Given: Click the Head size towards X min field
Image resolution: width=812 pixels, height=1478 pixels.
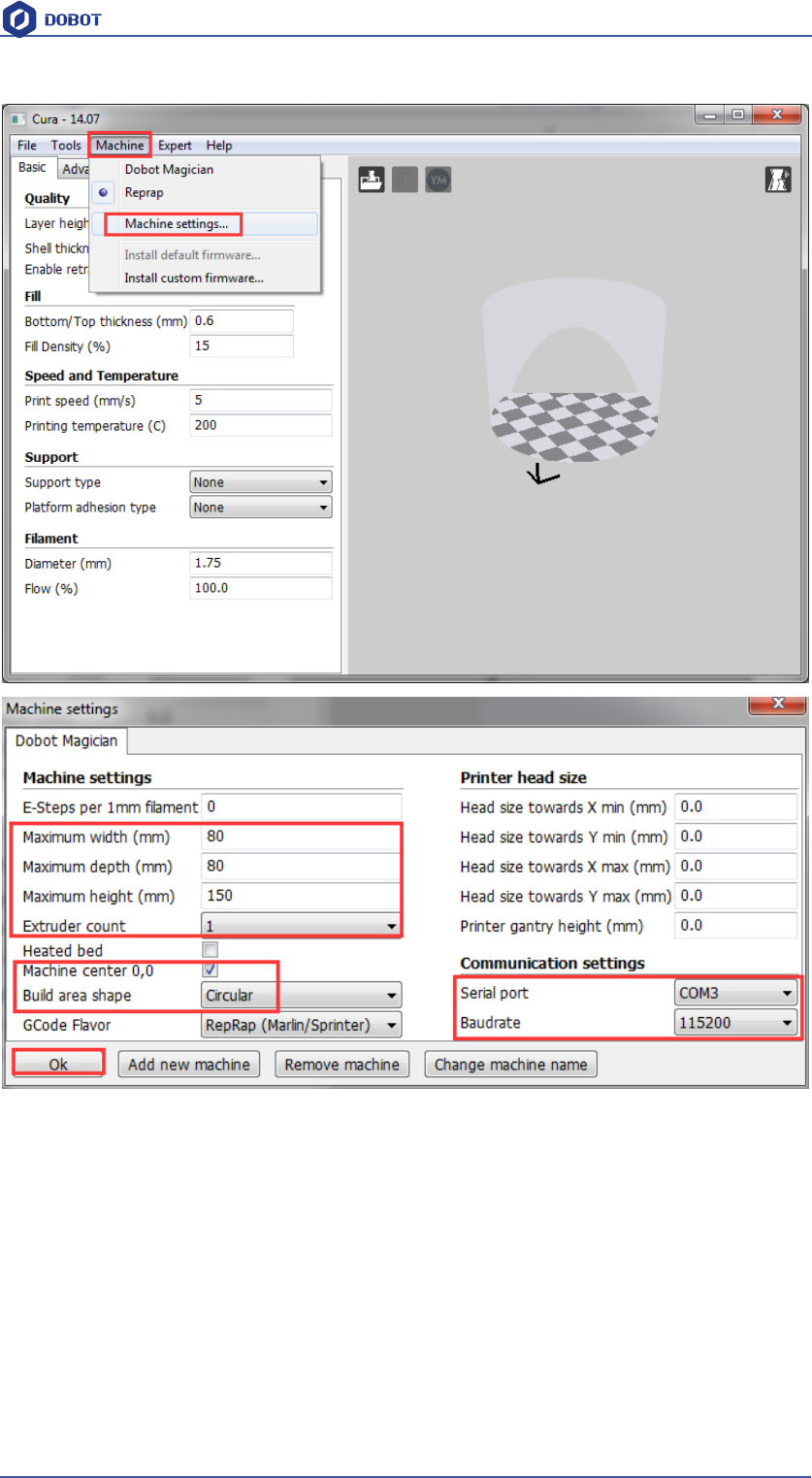Looking at the screenshot, I should click(x=735, y=806).
